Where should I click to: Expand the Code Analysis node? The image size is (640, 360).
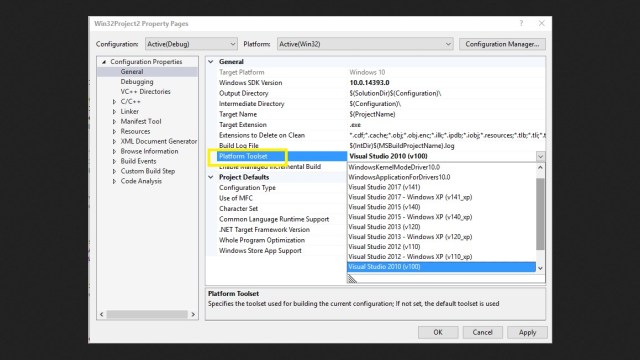(114, 181)
